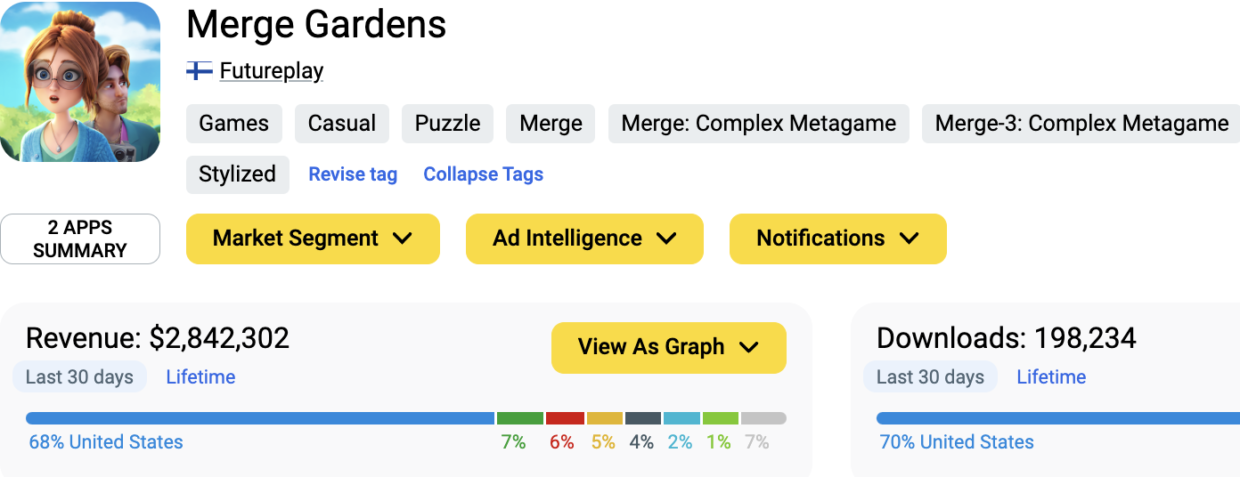This screenshot has width=1240, height=477.
Task: Select the Games tag
Action: [234, 124]
